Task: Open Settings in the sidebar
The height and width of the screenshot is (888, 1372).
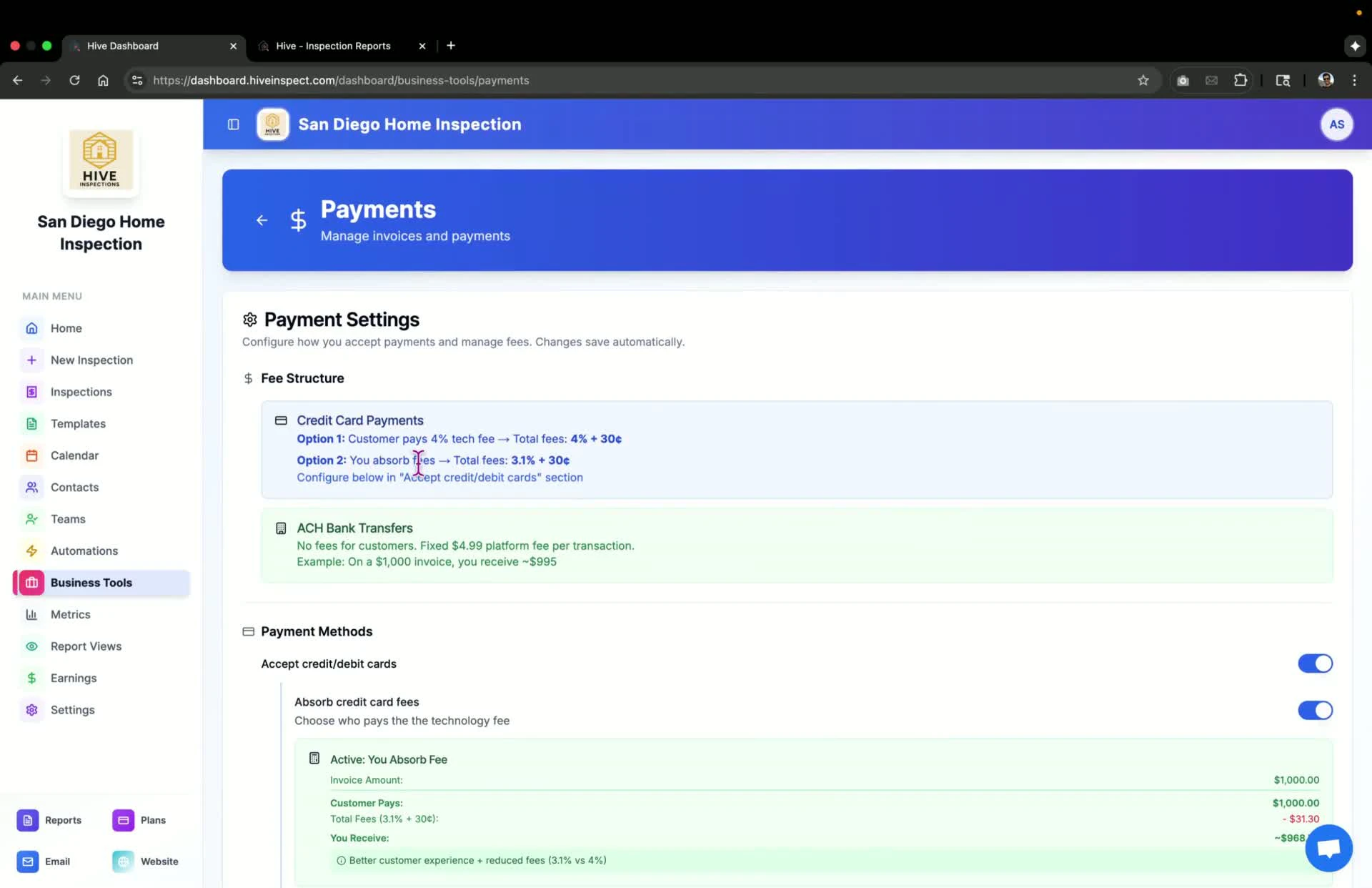Action: pyautogui.click(x=101, y=710)
